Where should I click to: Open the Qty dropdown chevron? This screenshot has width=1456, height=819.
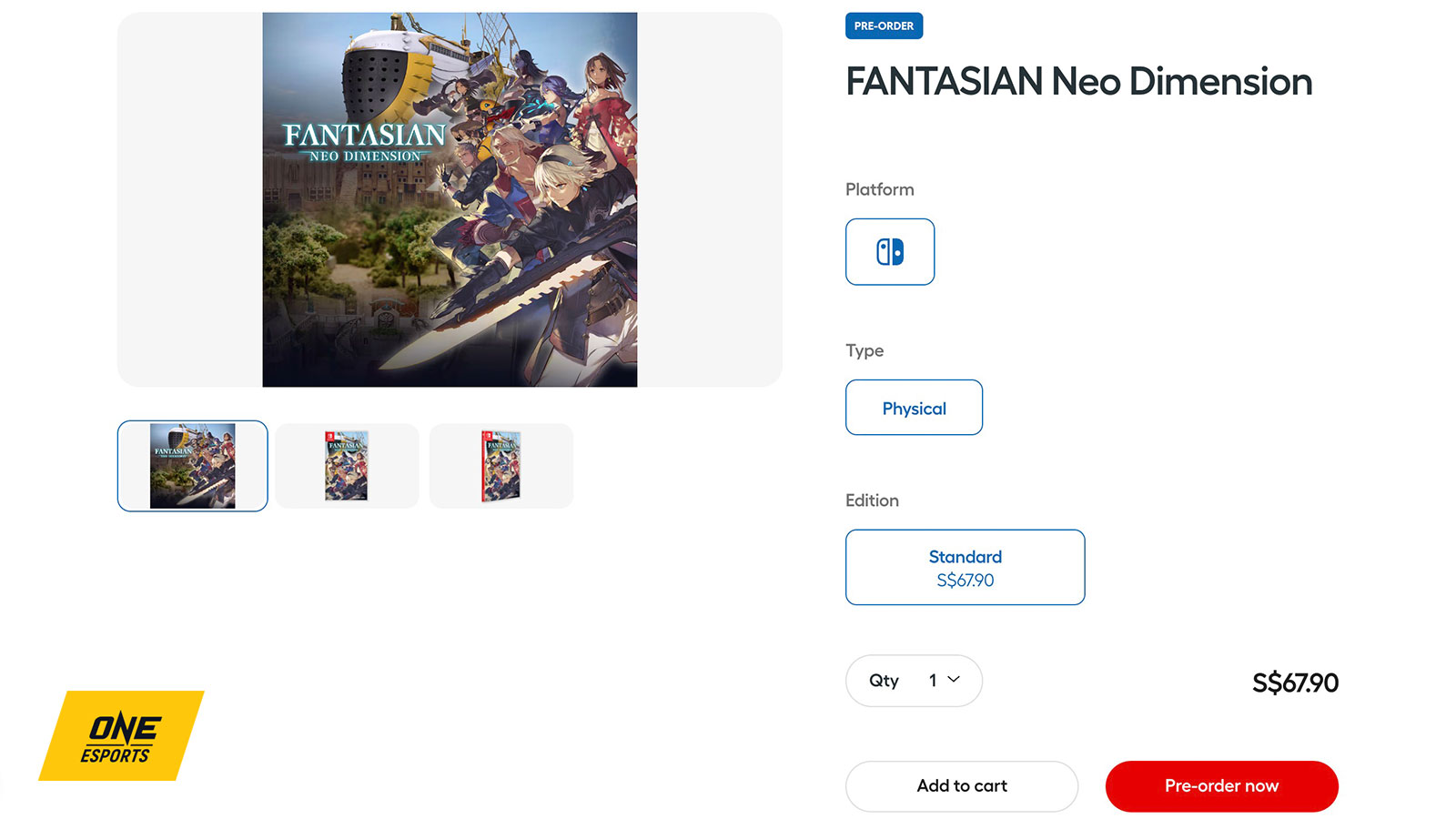(x=953, y=680)
